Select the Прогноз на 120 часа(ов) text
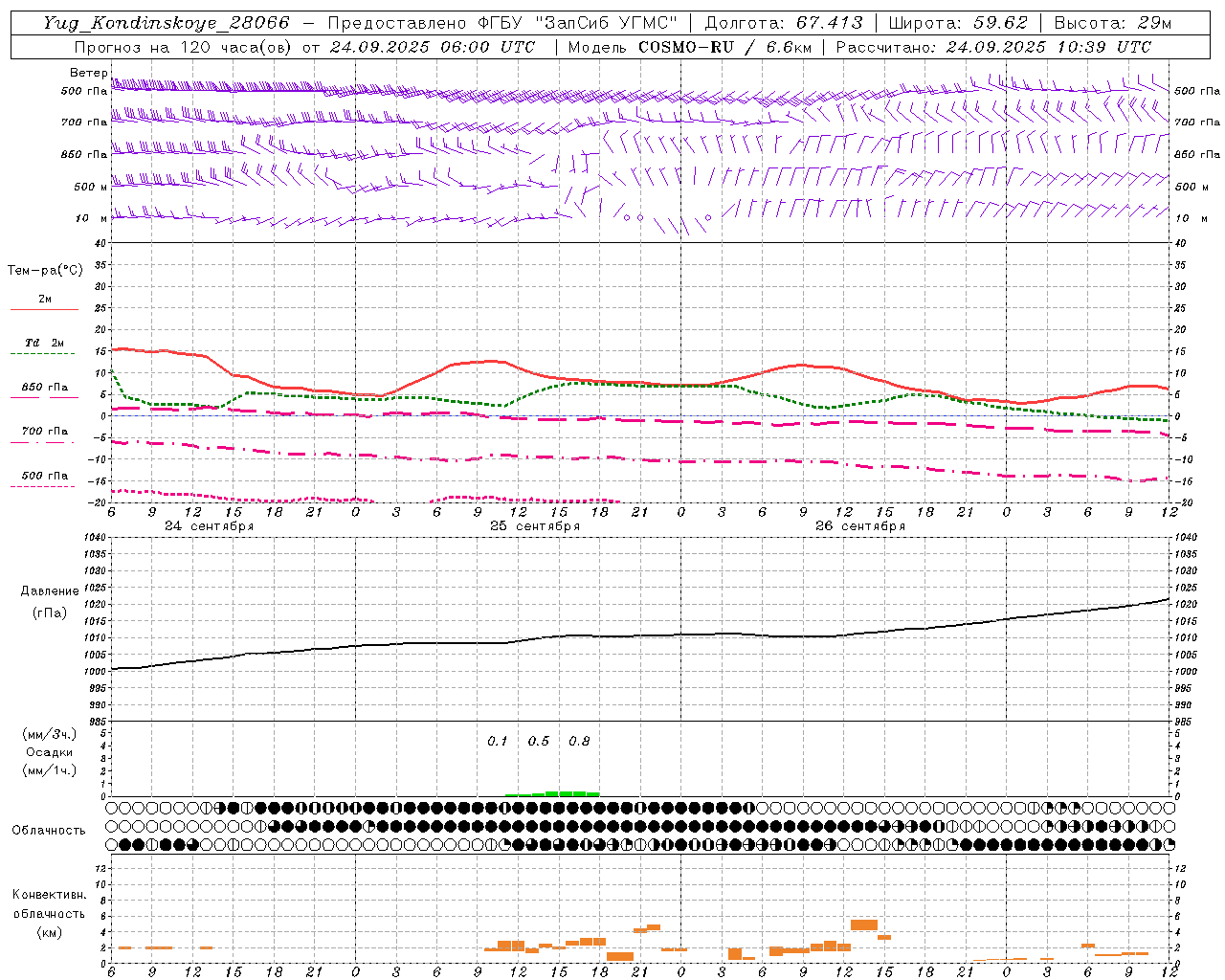 [185, 47]
